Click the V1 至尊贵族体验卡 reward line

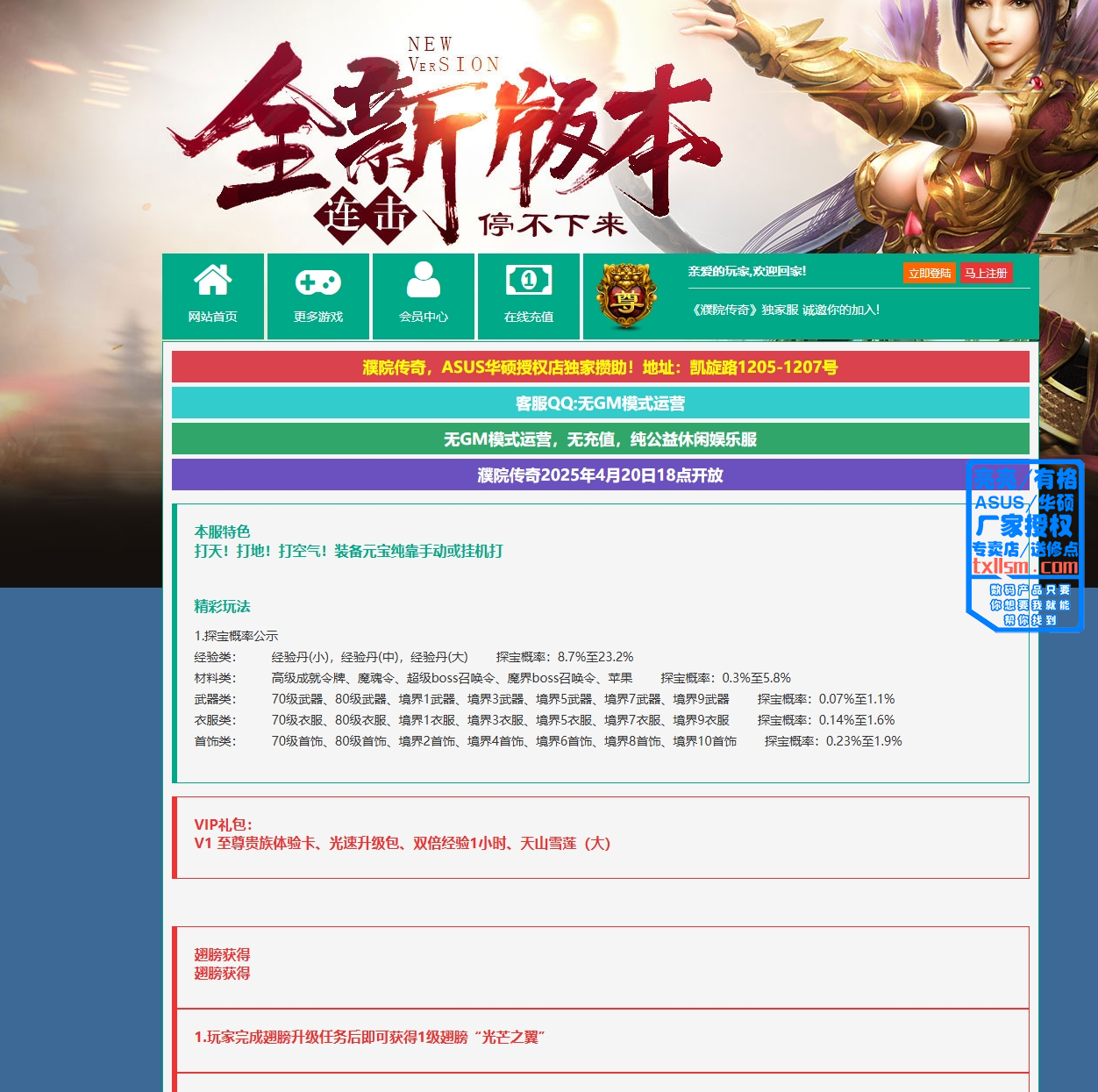403,843
